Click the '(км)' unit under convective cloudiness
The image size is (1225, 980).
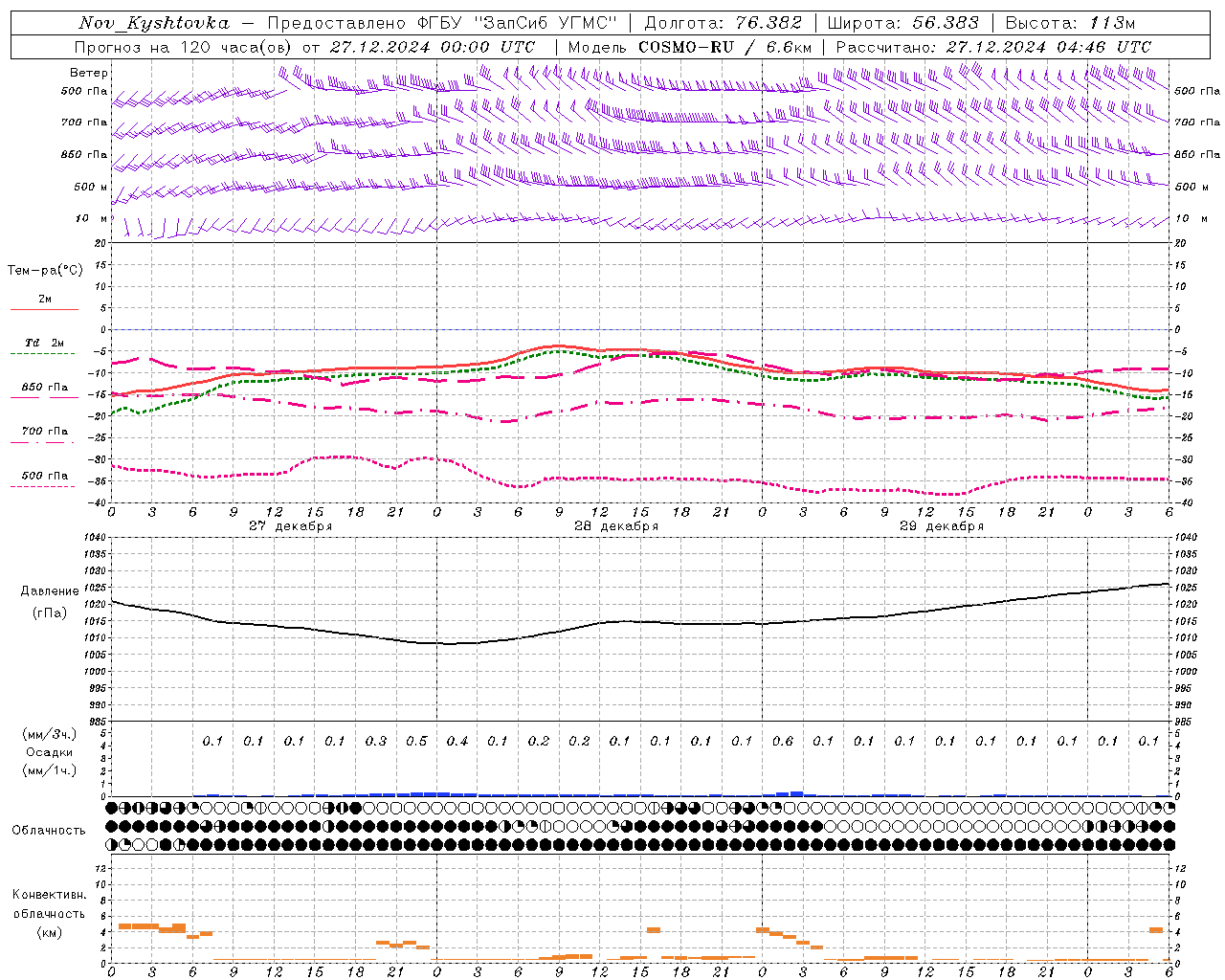pos(49,932)
